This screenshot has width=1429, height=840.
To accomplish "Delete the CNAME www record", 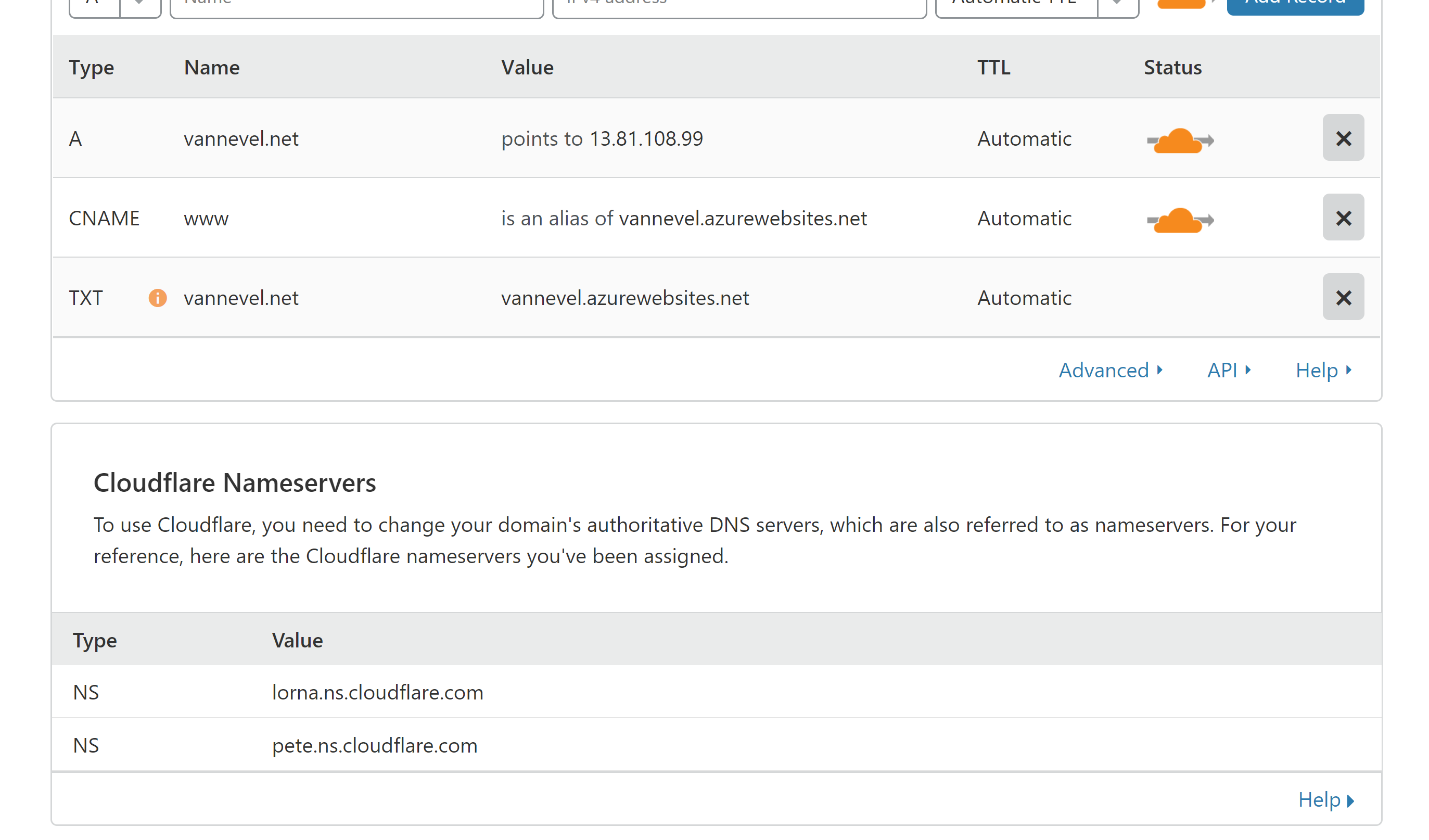I will pos(1343,217).
